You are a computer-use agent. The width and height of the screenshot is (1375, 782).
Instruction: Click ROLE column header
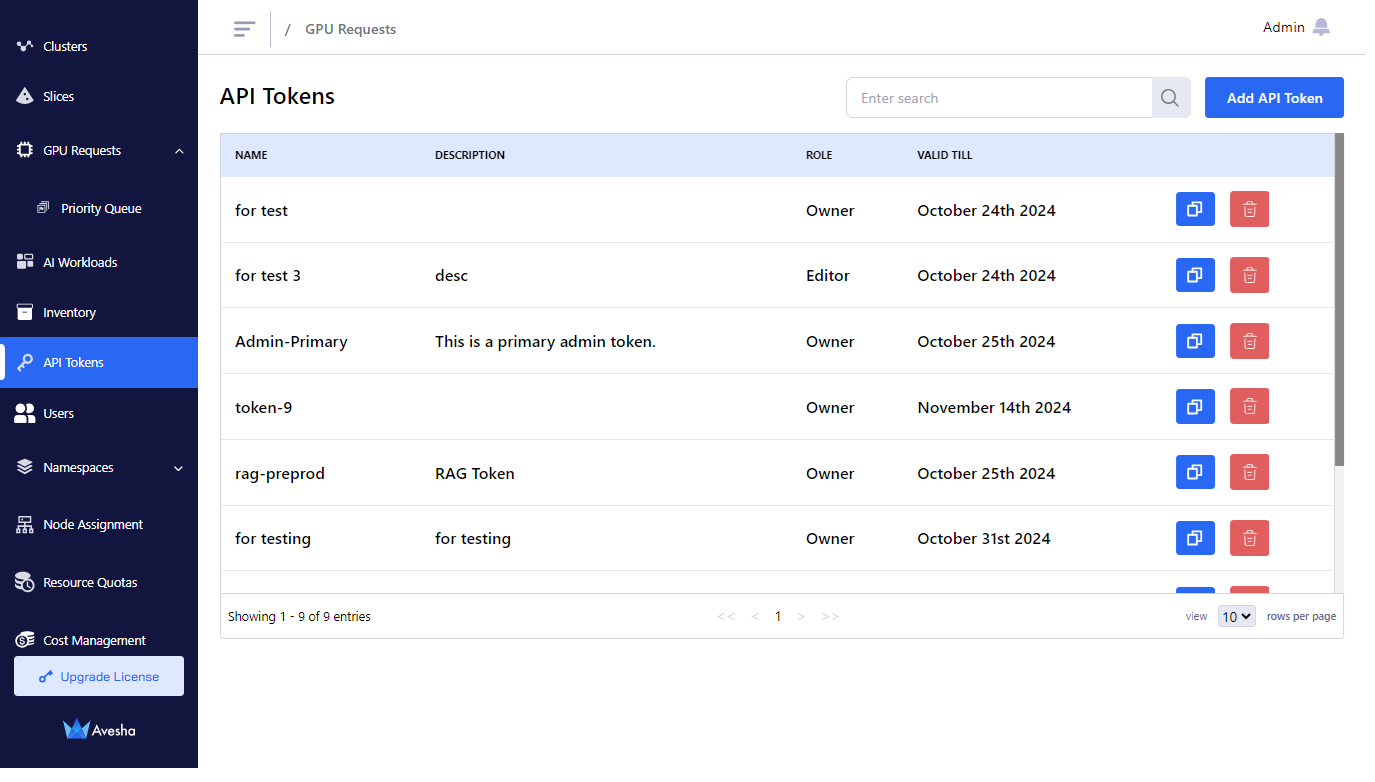pos(819,155)
